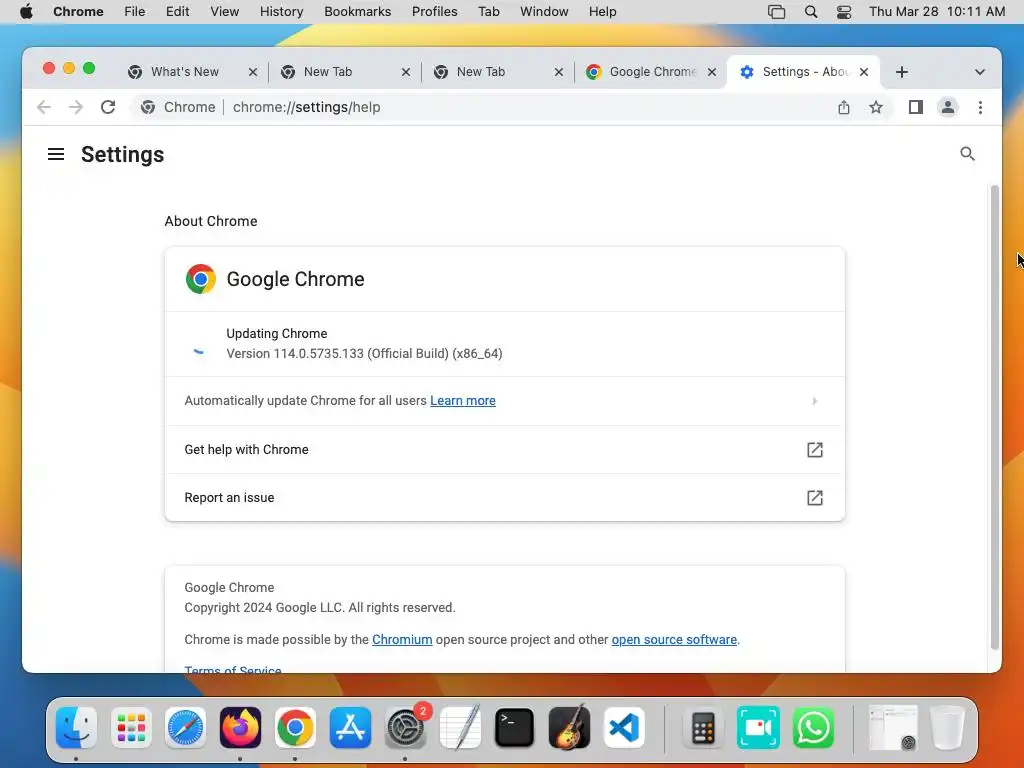Open the File menu
This screenshot has width=1024, height=768.
click(135, 12)
